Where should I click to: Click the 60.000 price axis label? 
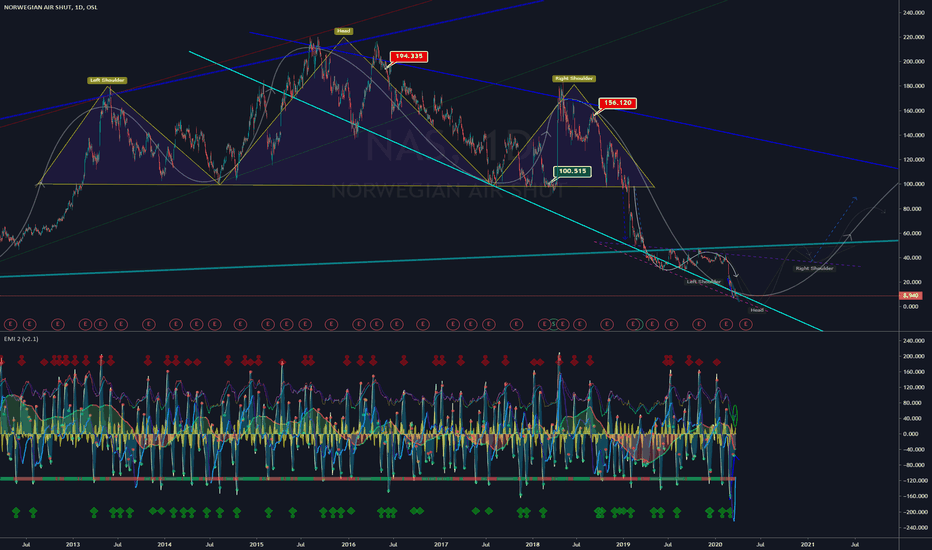(914, 233)
